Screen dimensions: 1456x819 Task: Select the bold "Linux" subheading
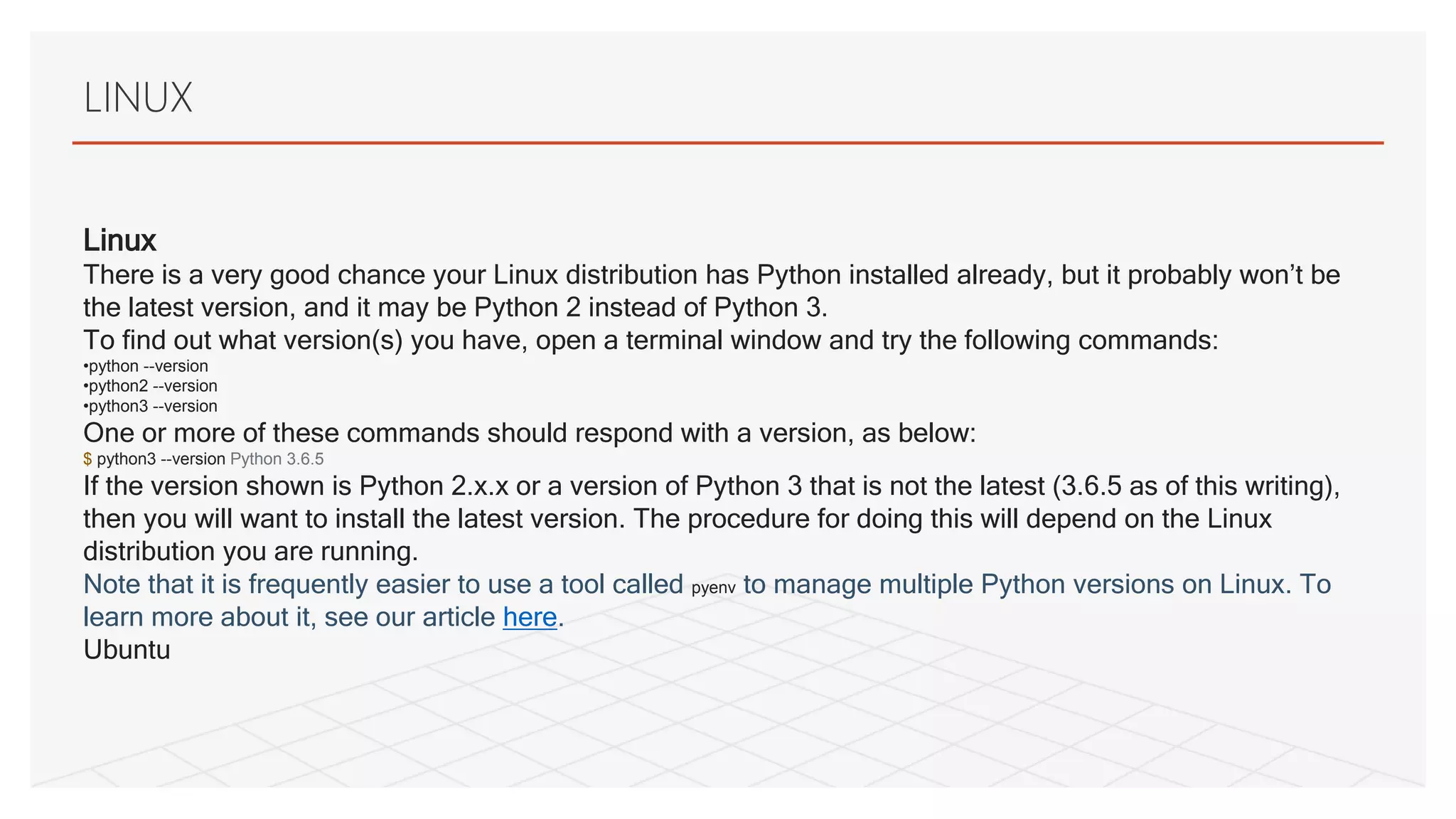point(119,240)
